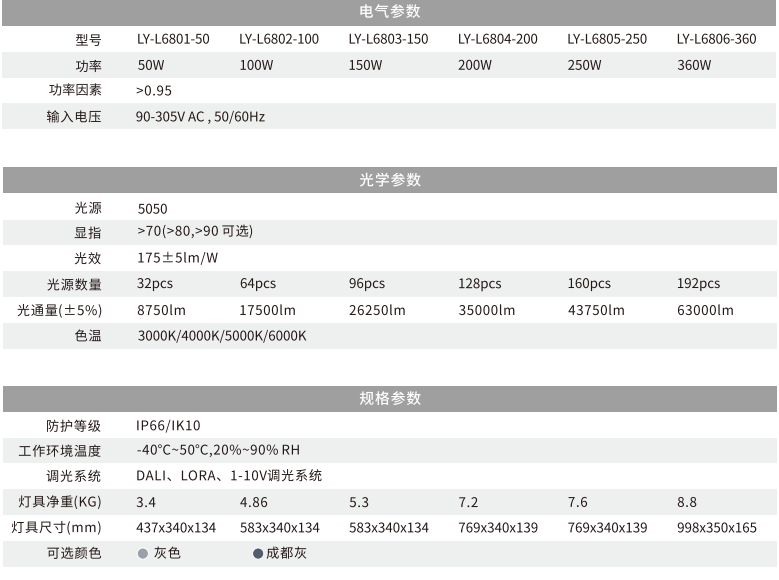Click the 175±5lm/W efficacy value
The height and width of the screenshot is (580, 779).
[176, 258]
